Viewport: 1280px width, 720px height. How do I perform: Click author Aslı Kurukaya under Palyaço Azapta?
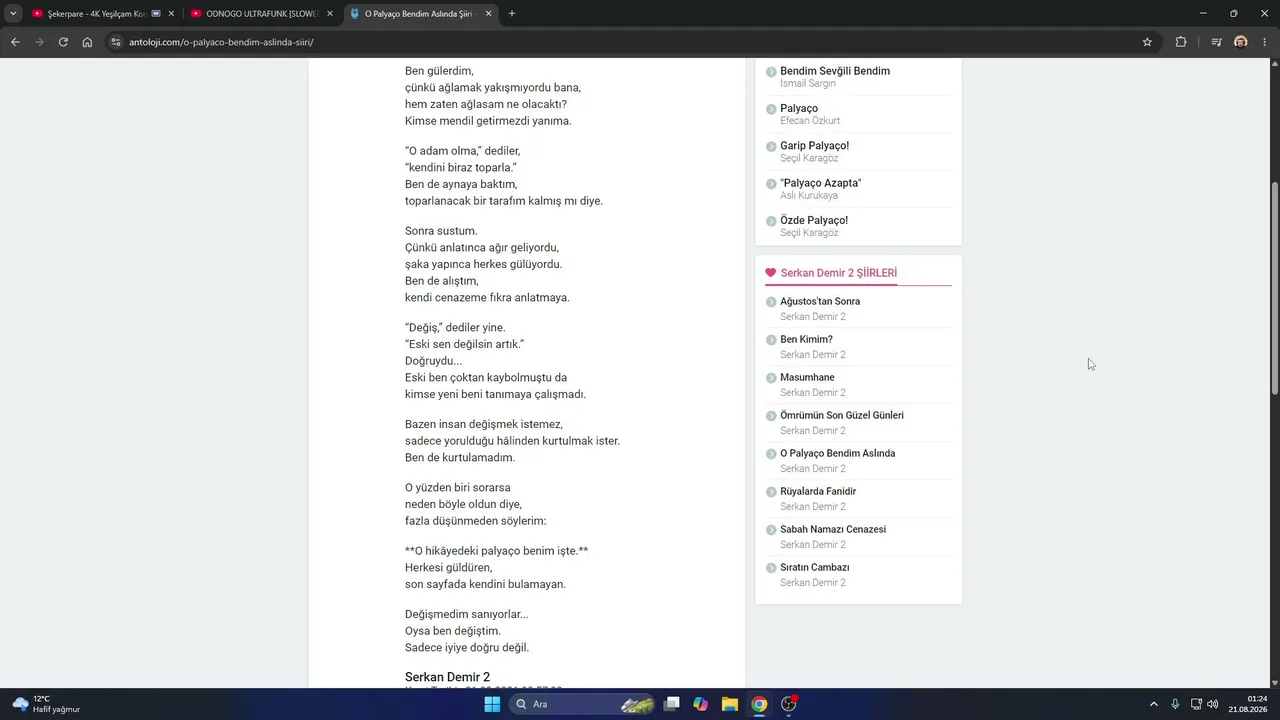[809, 196]
